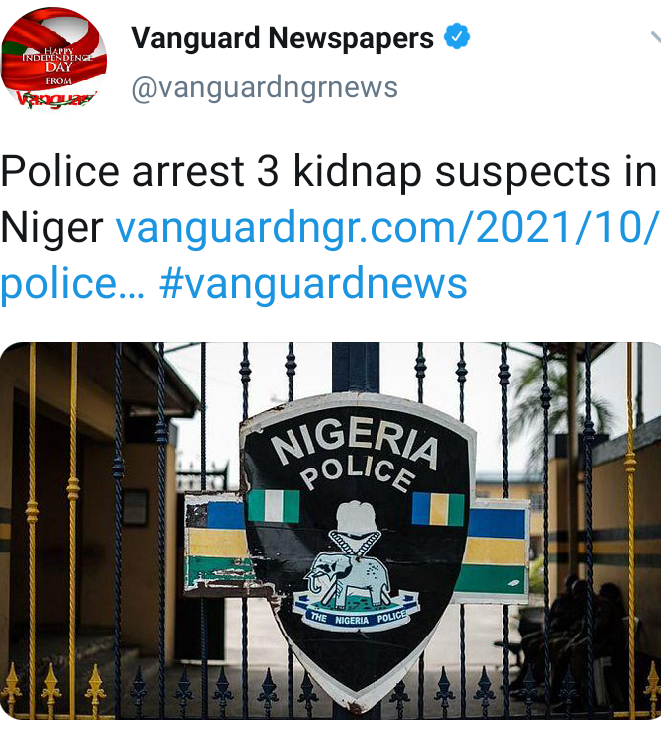Select the blue-yellow-green flag on the shield
The height and width of the screenshot is (734, 661).
click(438, 508)
